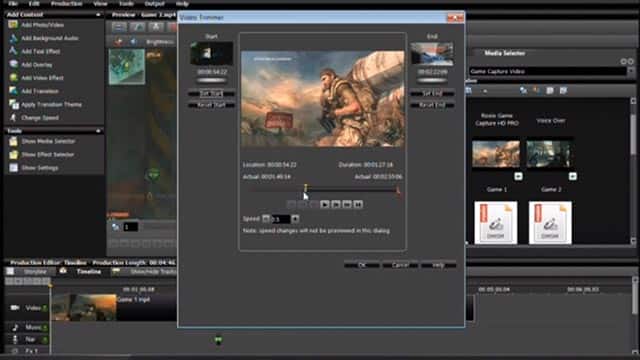Collapse the Tools panel header arrow
This screenshot has height=360, width=640.
click(98, 131)
